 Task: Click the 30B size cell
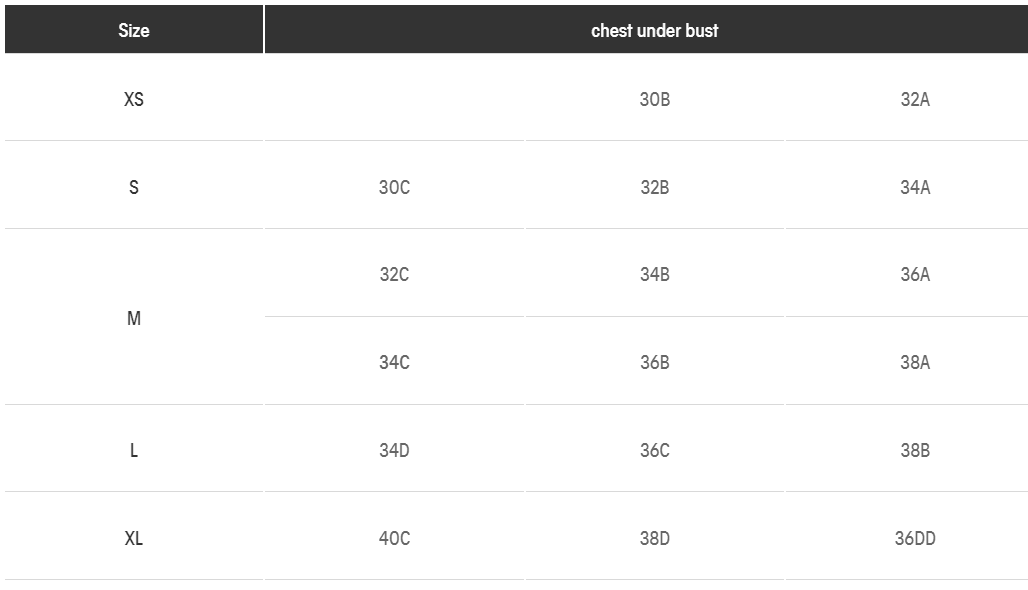[x=655, y=99]
